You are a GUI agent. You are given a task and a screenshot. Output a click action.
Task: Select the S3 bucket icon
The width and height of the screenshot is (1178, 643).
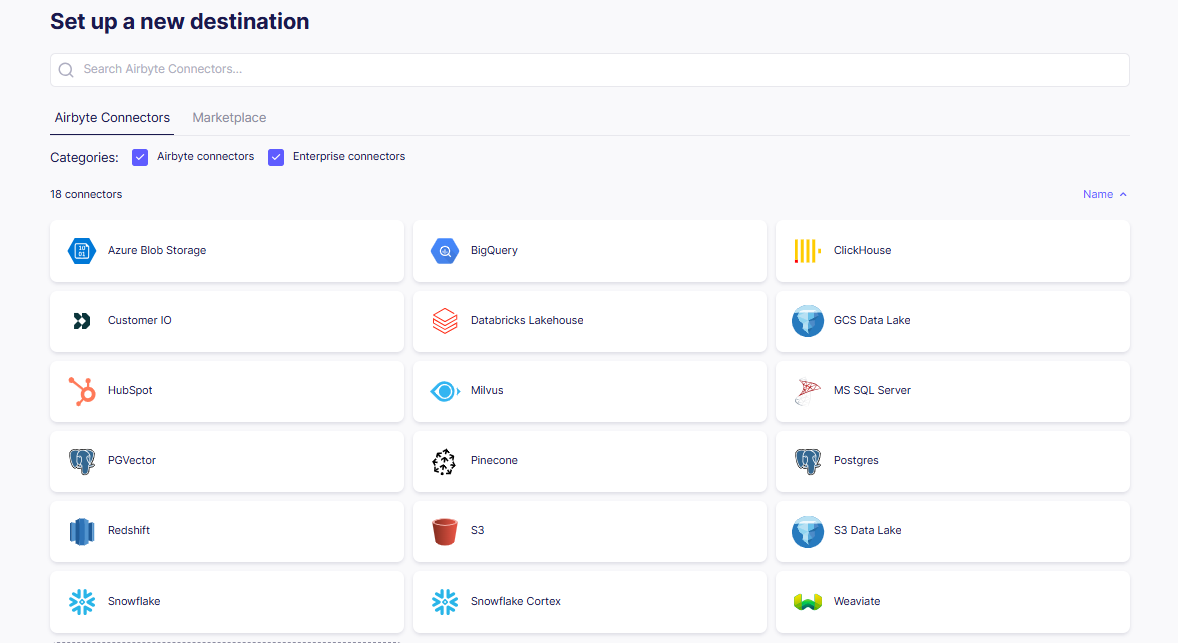(444, 531)
